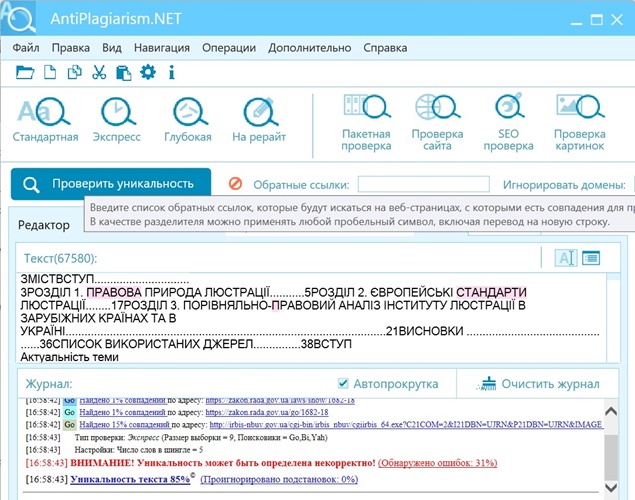The image size is (635, 500).
Task: Open Проверка картинок tool
Action: (x=580, y=123)
